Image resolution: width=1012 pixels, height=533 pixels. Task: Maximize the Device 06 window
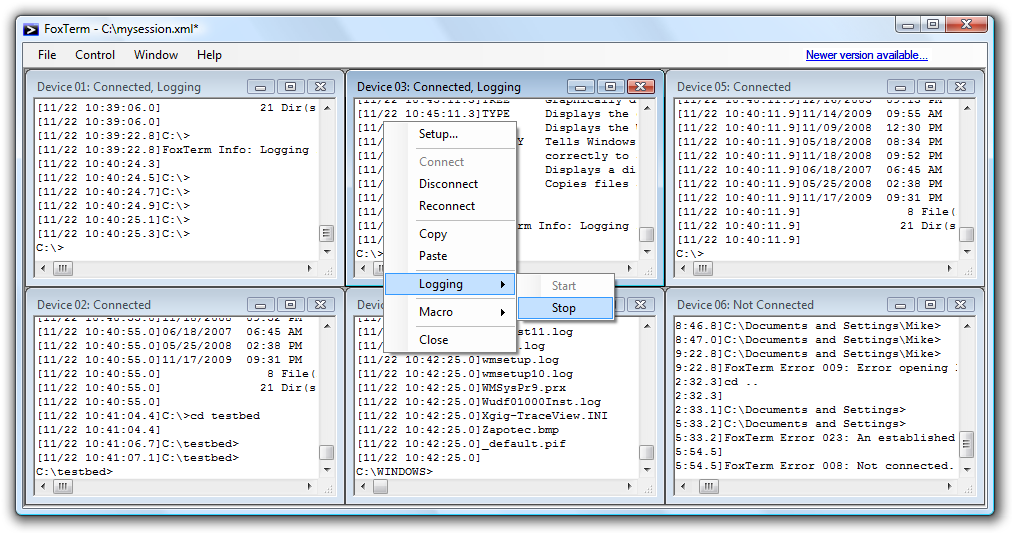pyautogui.click(x=931, y=305)
